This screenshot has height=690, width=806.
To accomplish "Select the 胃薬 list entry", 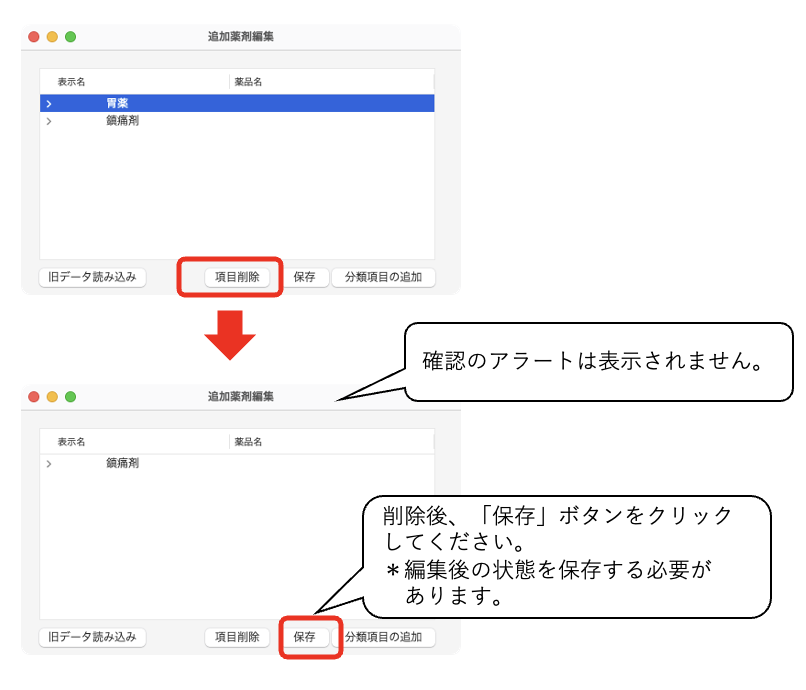I will point(120,102).
